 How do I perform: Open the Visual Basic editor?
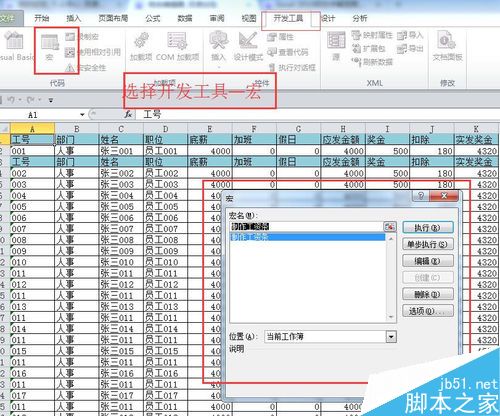coord(16,47)
